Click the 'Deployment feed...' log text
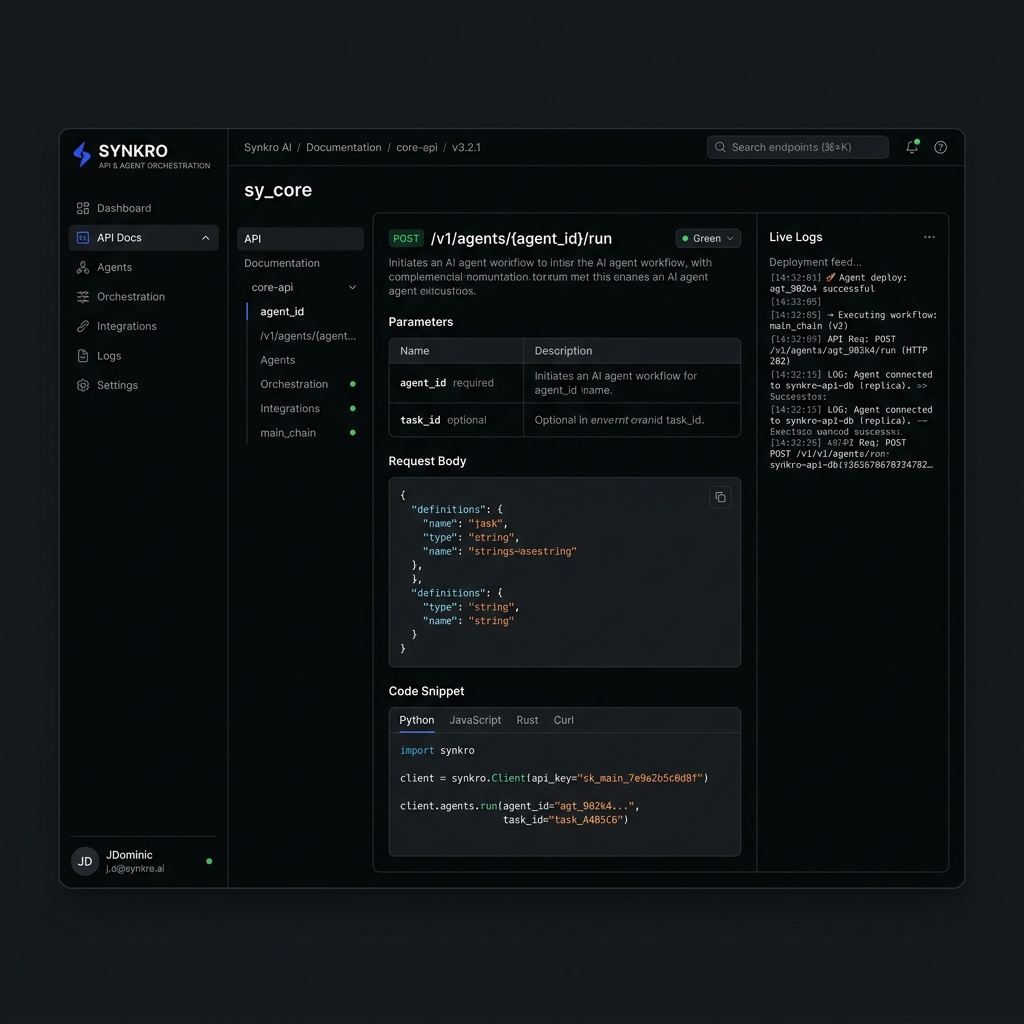This screenshot has width=1024, height=1024. coord(815,262)
